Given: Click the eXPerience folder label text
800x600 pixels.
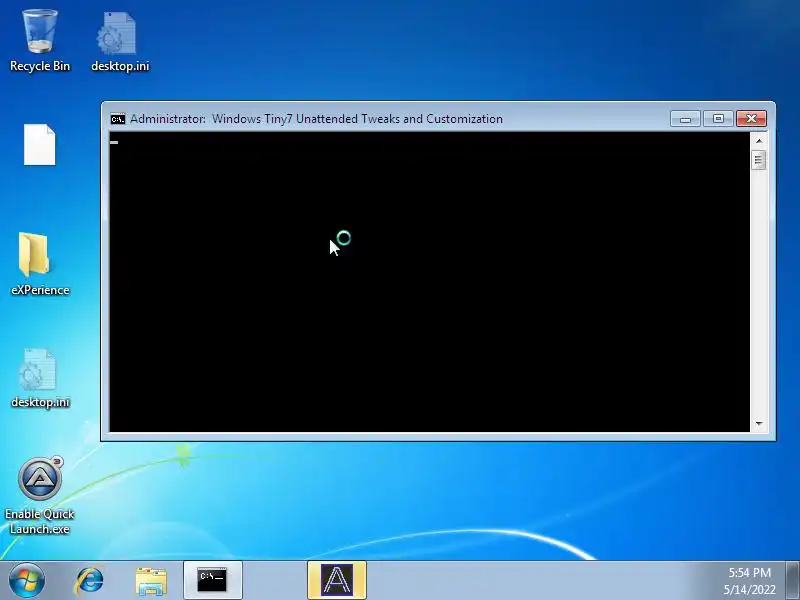Looking at the screenshot, I should [x=40, y=290].
